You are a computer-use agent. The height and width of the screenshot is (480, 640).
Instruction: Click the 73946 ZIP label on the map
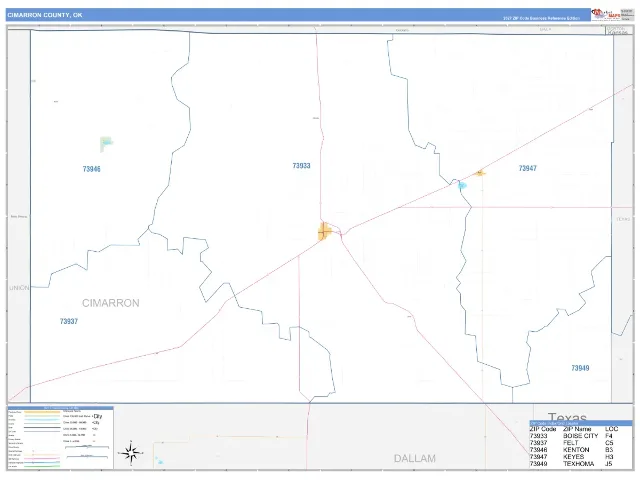tap(91, 169)
